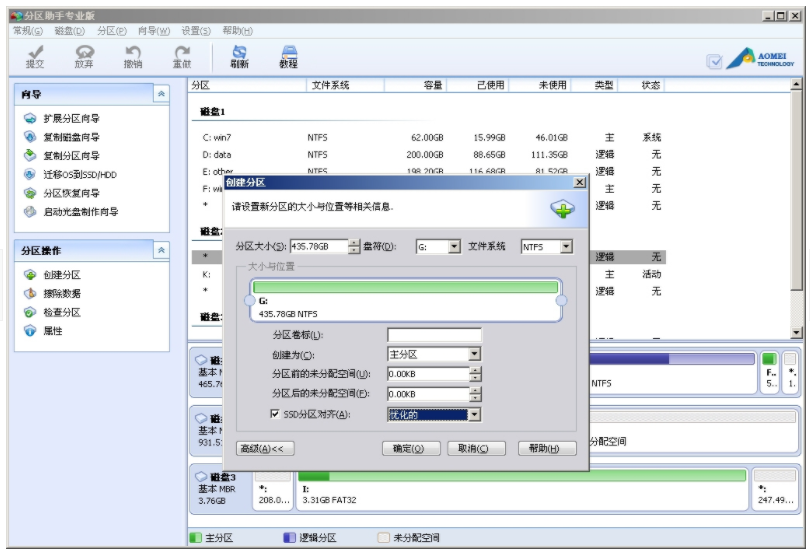The height and width of the screenshot is (554, 810).
Task: Click the 分区卷标 text field
Action: [x=434, y=334]
